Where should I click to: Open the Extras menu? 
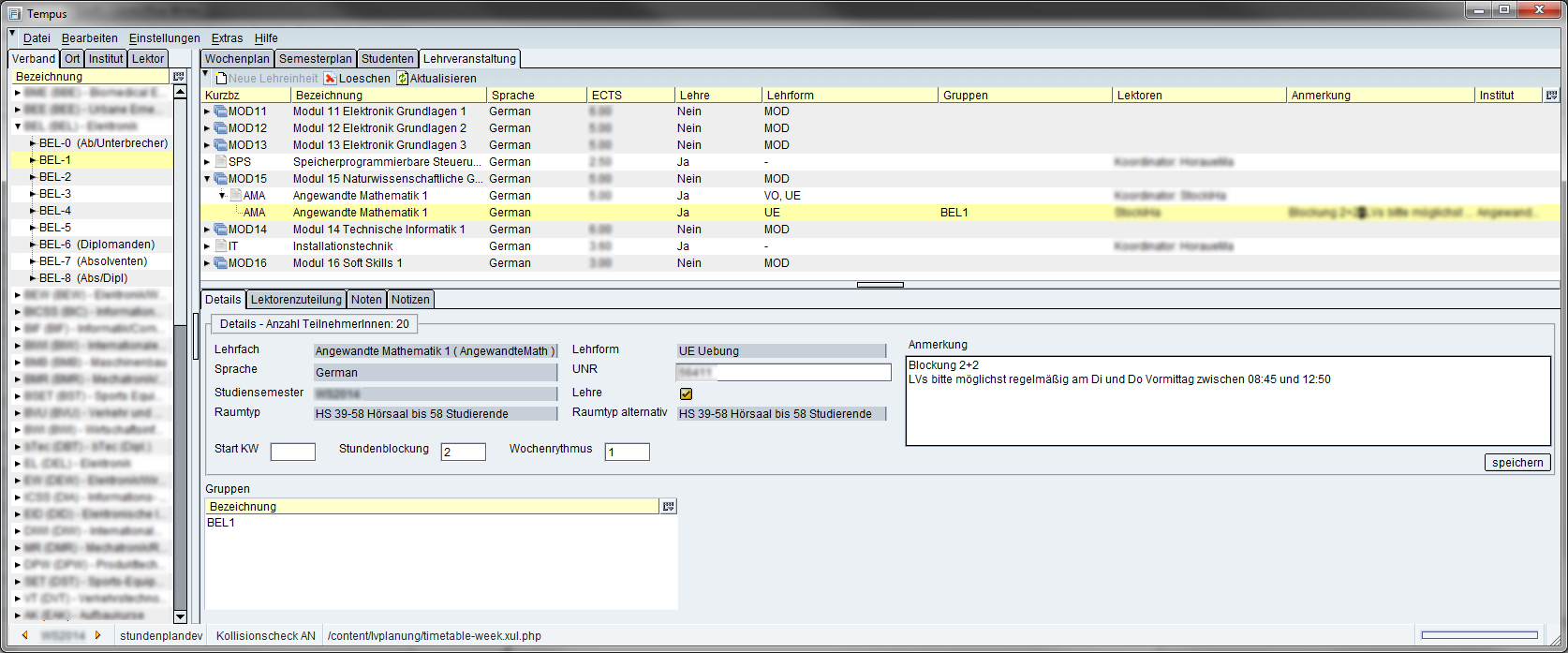click(227, 38)
